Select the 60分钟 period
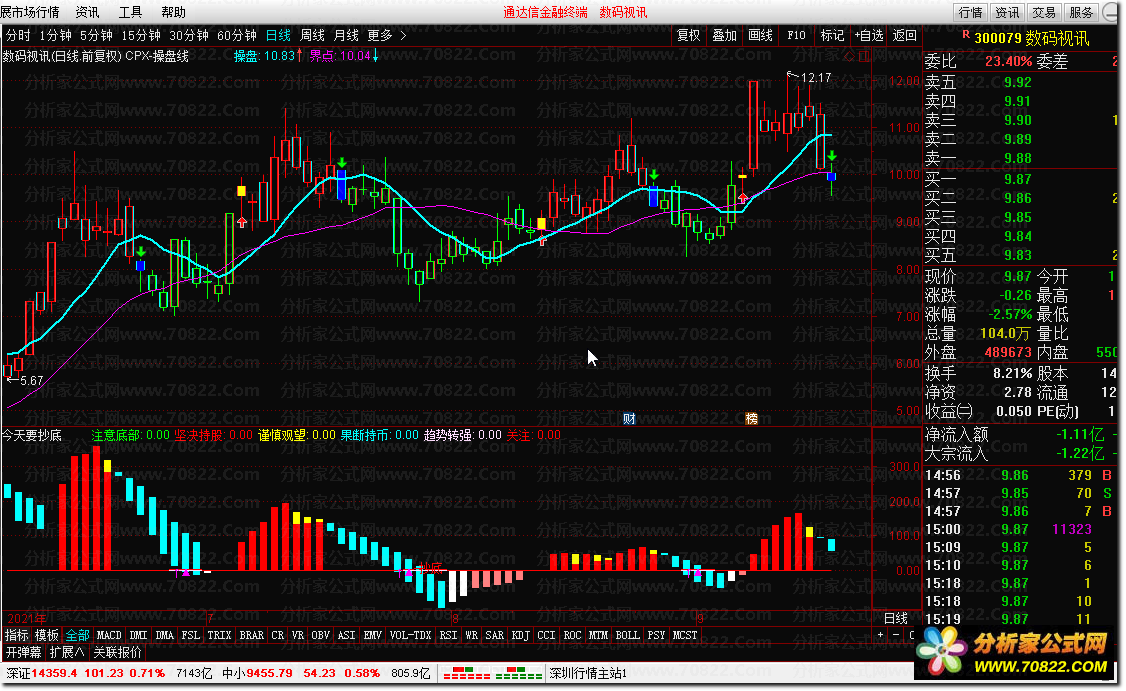This screenshot has height=691, width=1126. pyautogui.click(x=237, y=35)
